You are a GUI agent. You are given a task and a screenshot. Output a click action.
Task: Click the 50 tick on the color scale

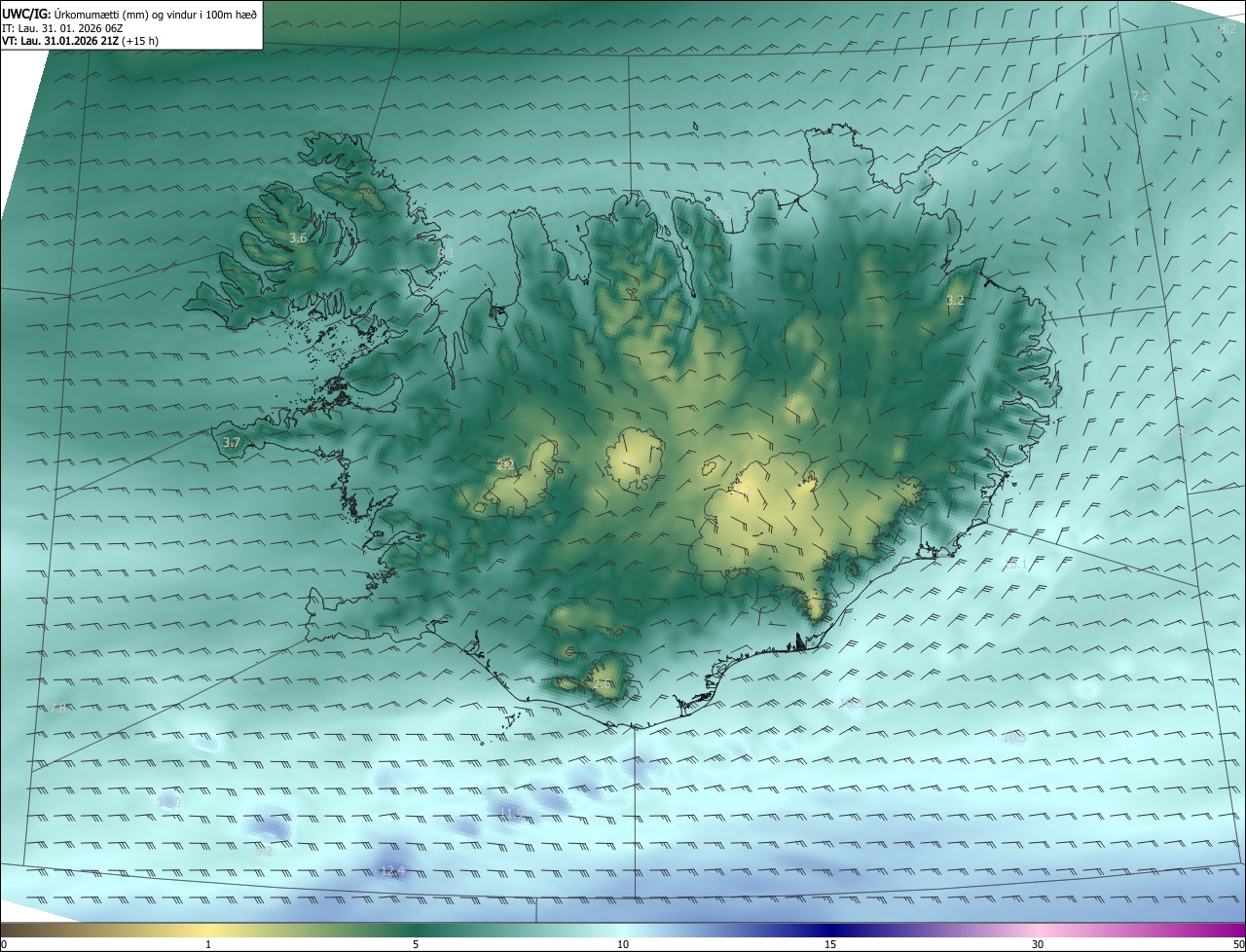(1237, 944)
